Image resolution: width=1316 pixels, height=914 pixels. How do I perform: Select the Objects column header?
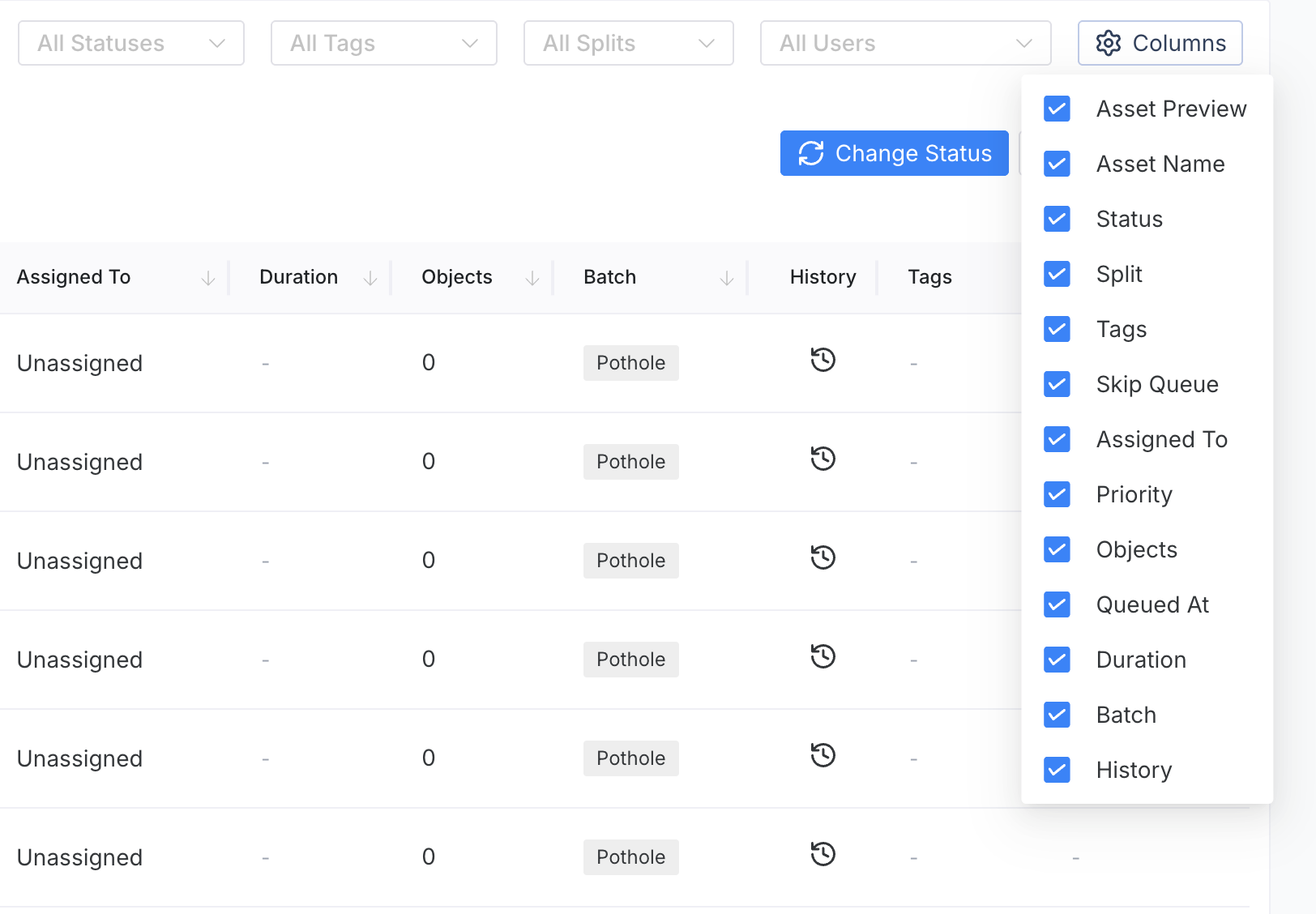(x=457, y=277)
